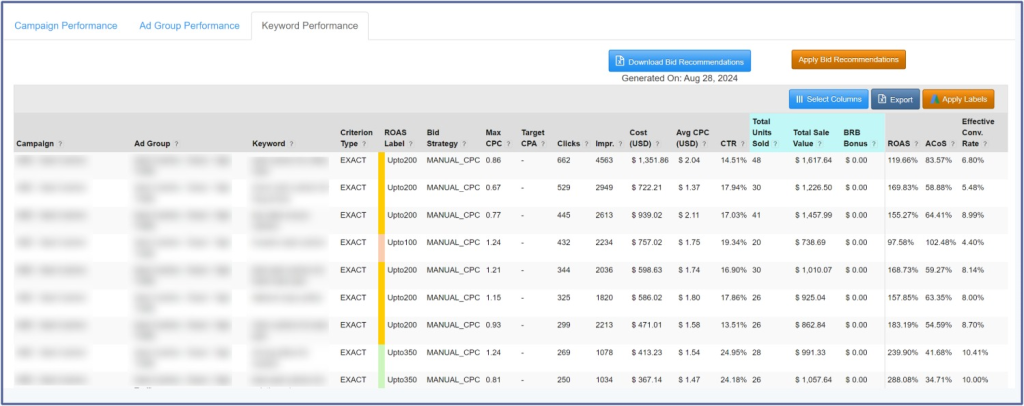Click the orange Apply Bid Recommendations button

[x=848, y=59]
